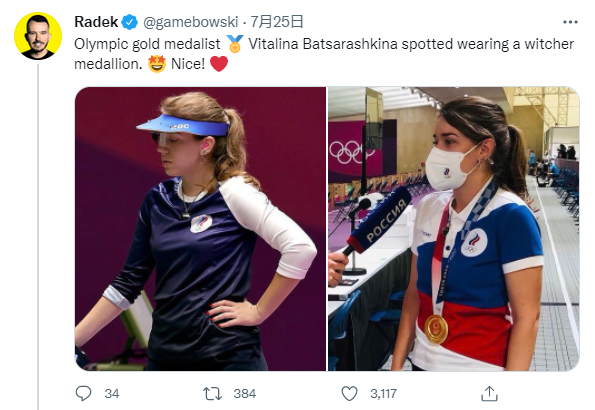Click the red heart emoji in tweet text

(x=219, y=64)
